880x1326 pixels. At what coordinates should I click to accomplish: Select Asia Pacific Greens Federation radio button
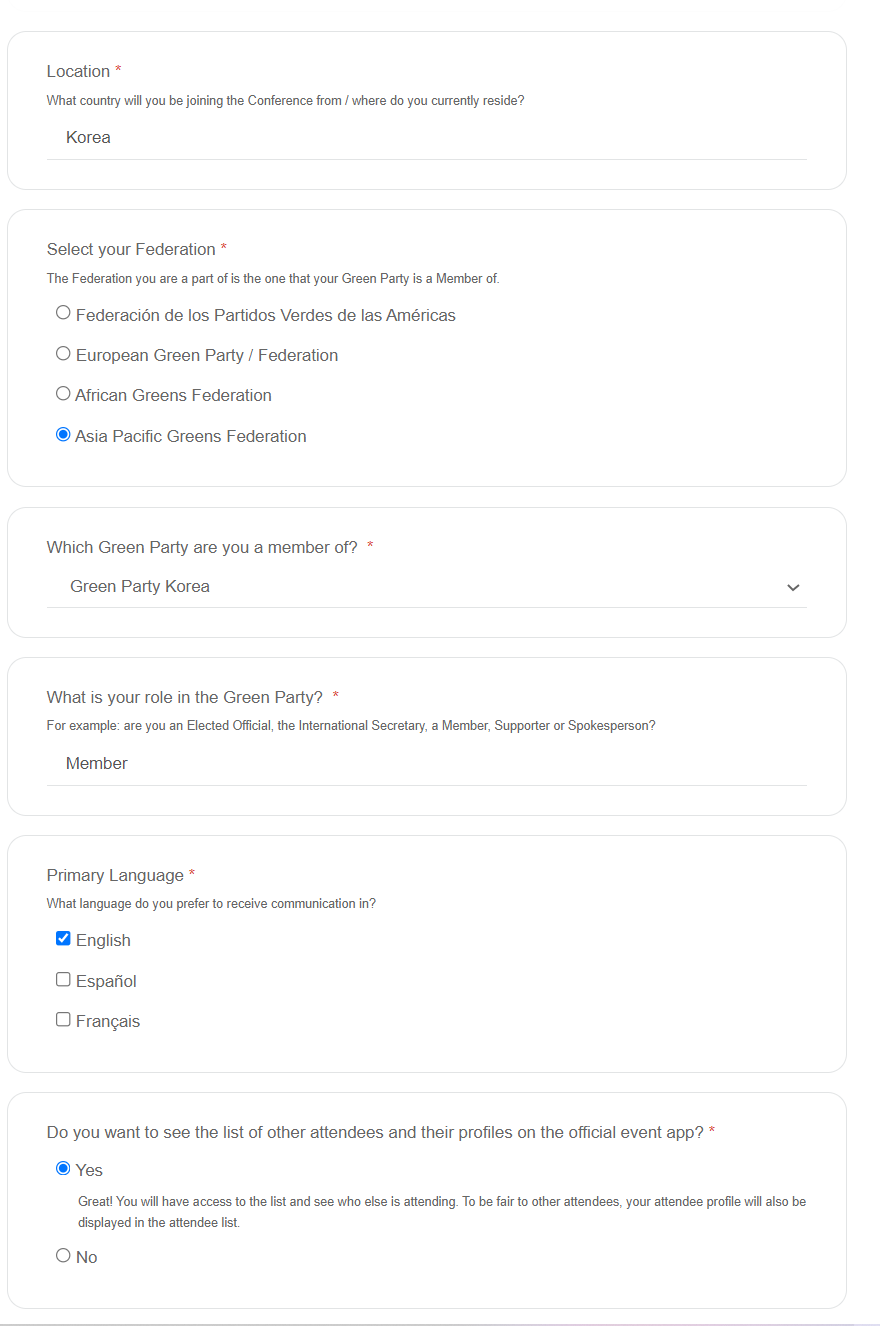(63, 435)
